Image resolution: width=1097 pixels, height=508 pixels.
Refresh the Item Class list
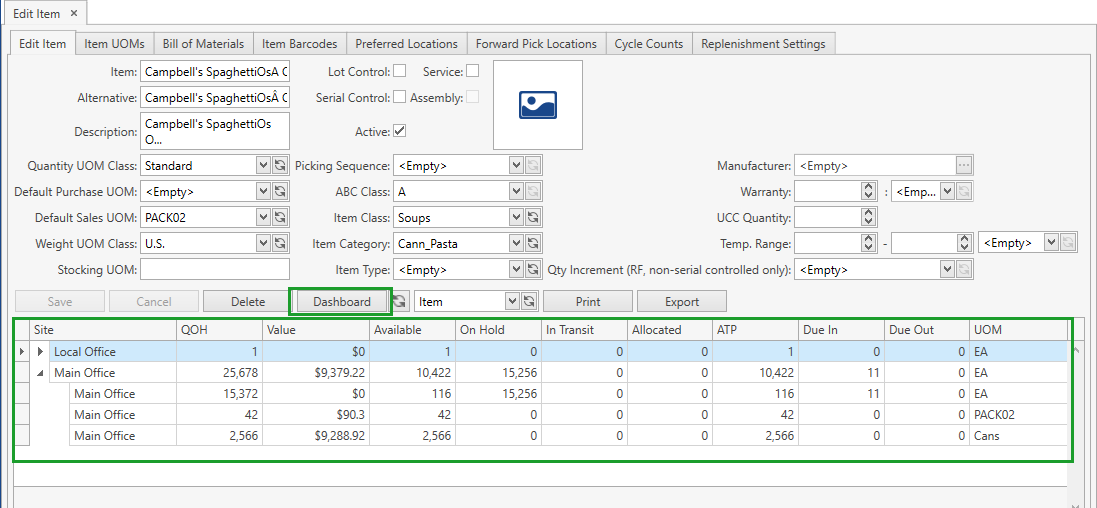click(532, 218)
